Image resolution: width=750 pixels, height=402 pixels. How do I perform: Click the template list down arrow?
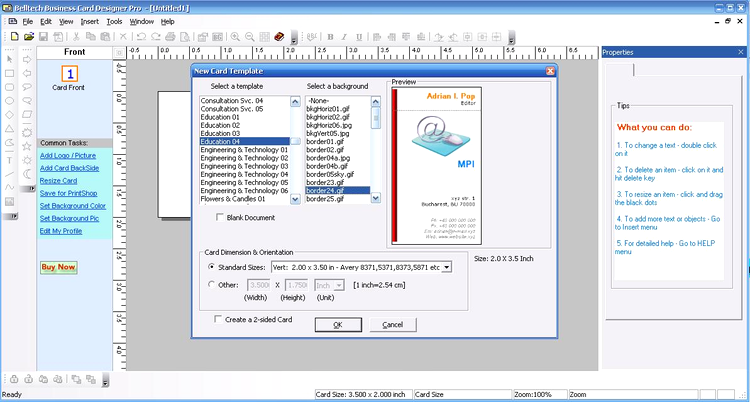296,199
